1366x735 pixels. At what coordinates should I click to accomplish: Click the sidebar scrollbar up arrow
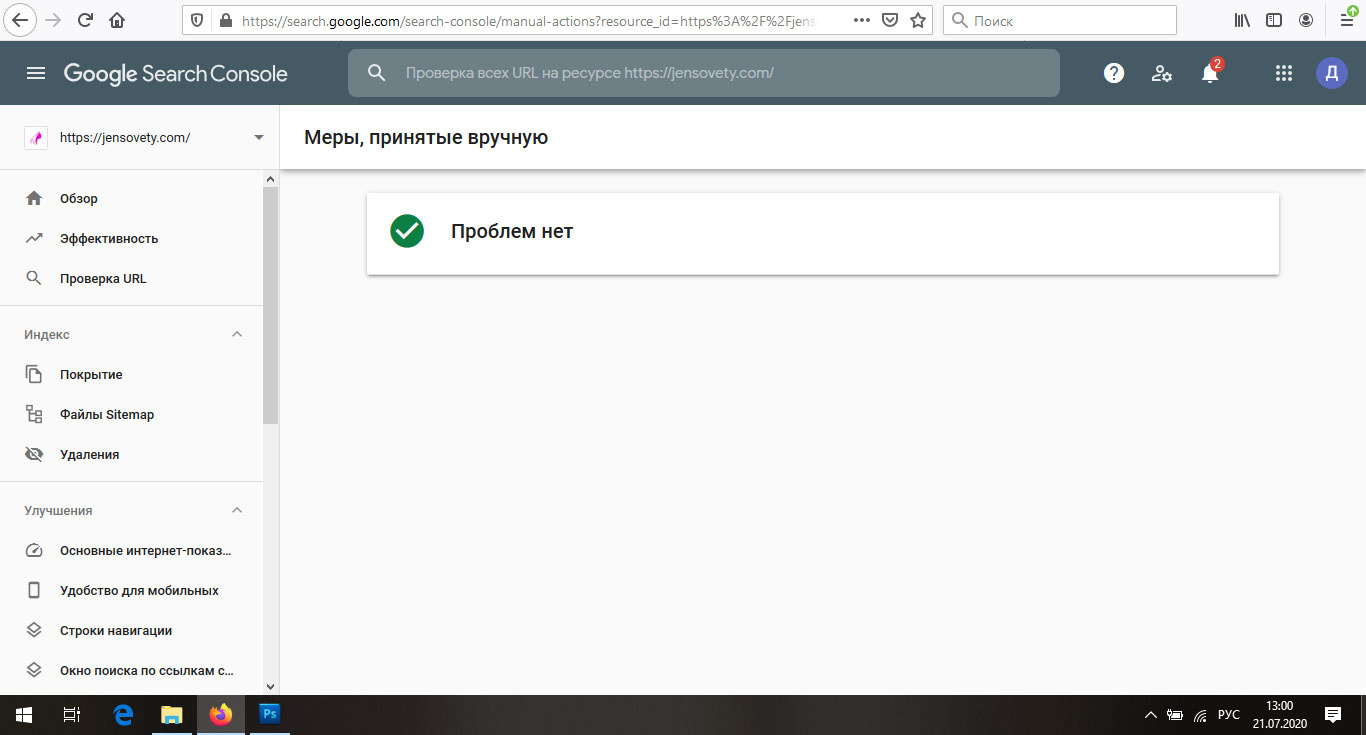[x=270, y=179]
